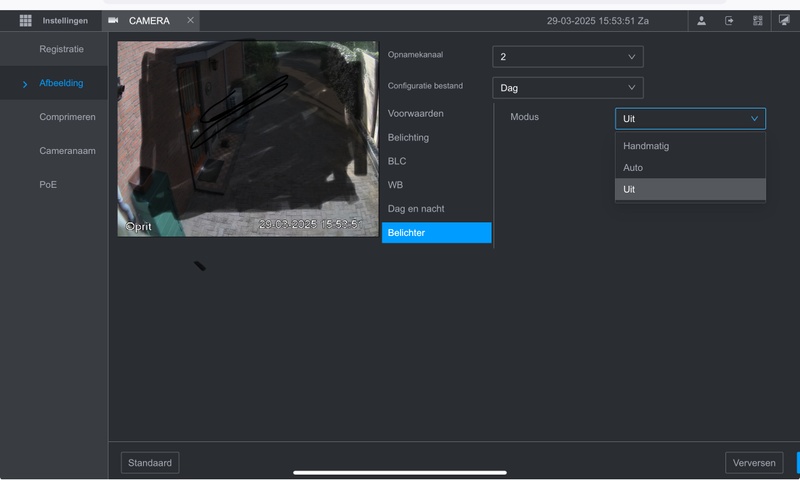Open the Instellingen grid menu icon
The height and width of the screenshot is (480, 800).
(26, 20)
